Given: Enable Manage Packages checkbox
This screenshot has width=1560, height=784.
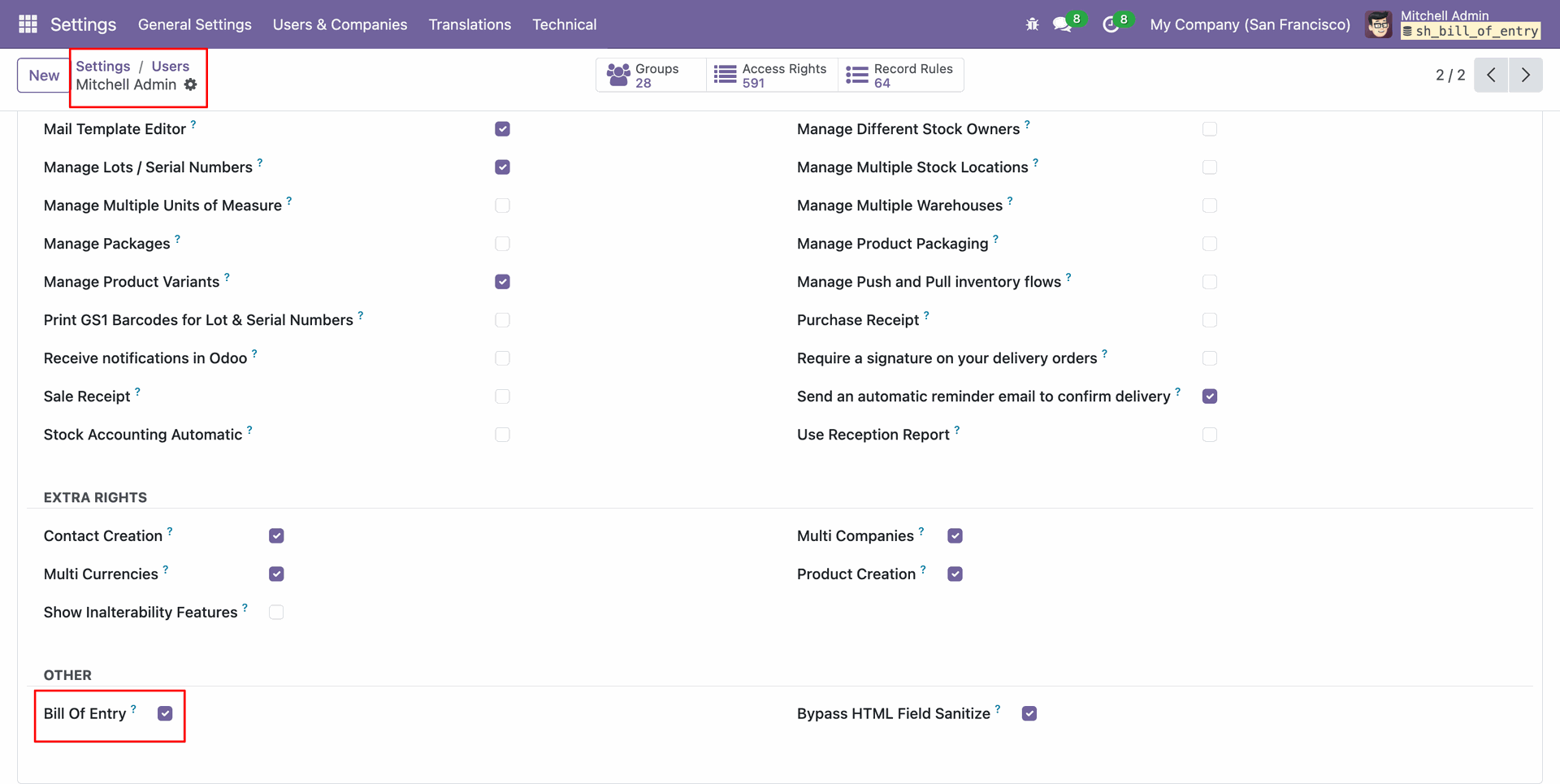Looking at the screenshot, I should [x=502, y=244].
